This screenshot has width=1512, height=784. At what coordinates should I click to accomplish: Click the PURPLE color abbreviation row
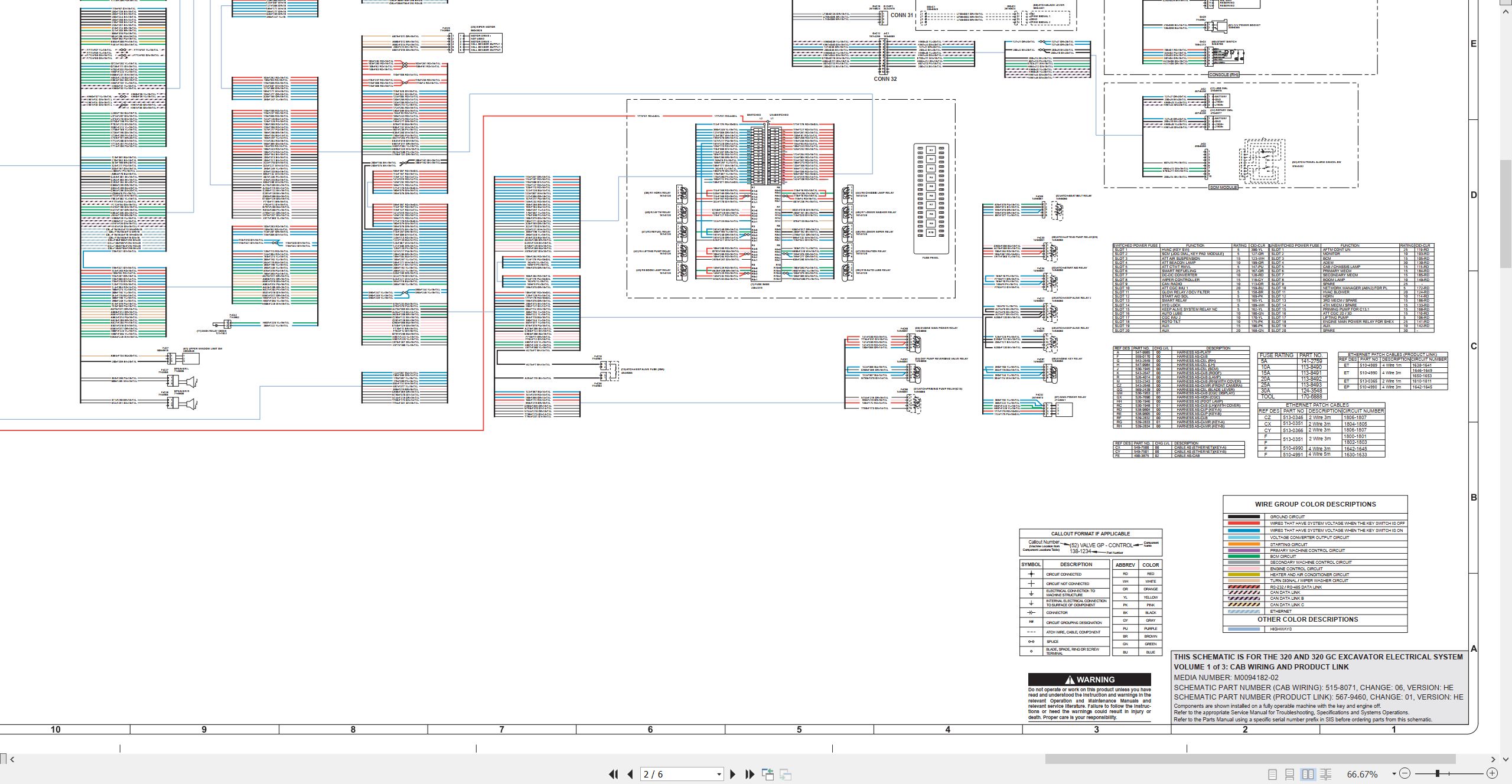pos(1138,629)
